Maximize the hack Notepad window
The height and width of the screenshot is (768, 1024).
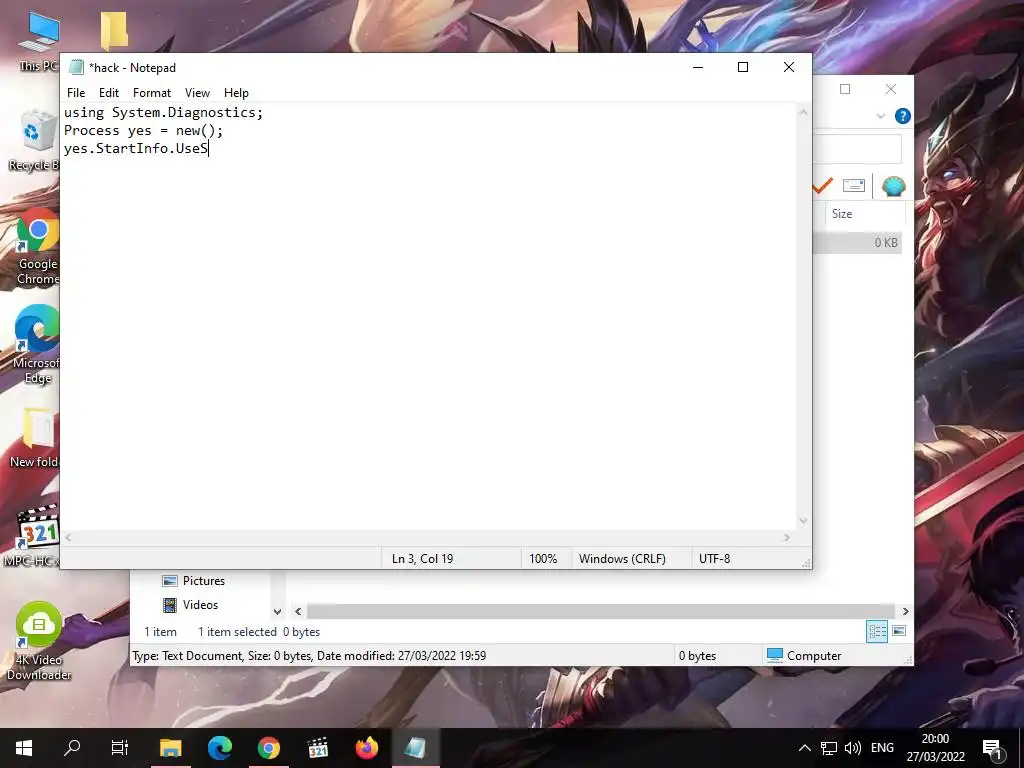(743, 67)
